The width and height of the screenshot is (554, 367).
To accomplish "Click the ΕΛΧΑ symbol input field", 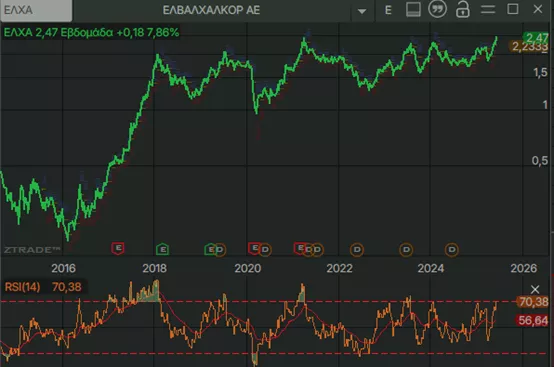I will (36, 10).
